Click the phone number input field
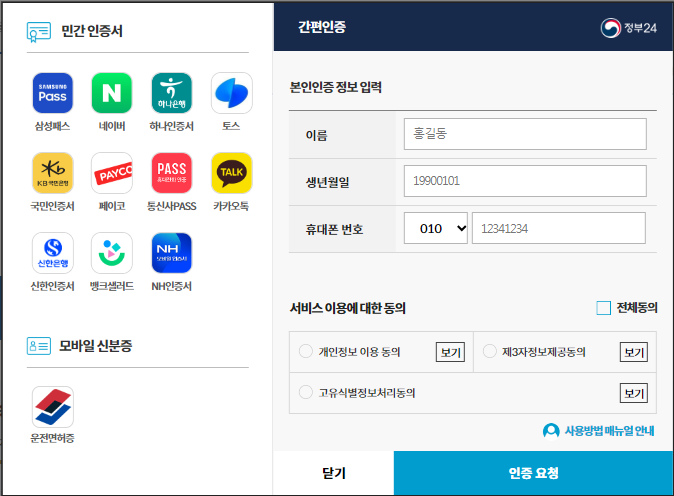Screen dimensions: 674x496 559,228
